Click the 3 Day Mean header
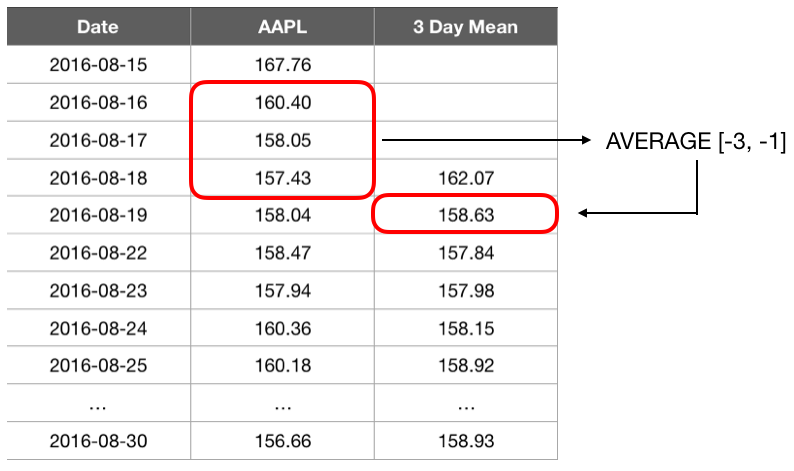This screenshot has height=471, width=794. click(465, 27)
